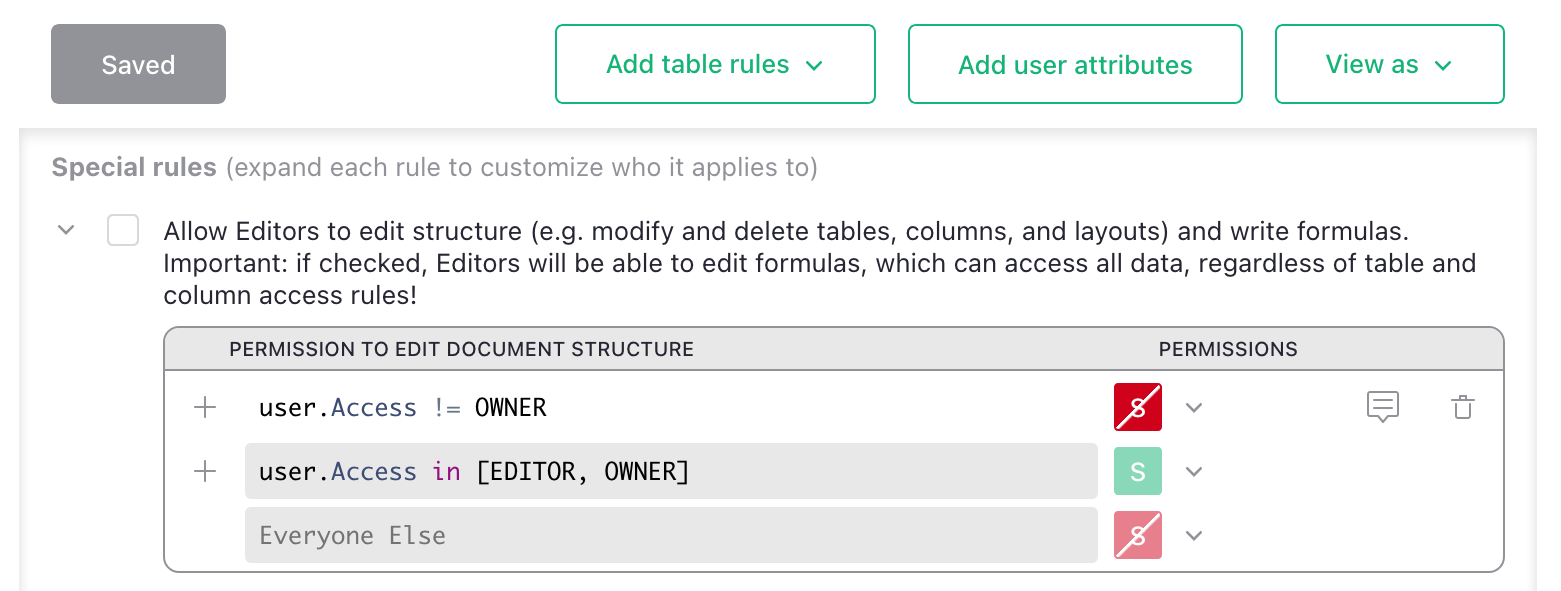Click the Everyone Else condition field
Image resolution: width=1561 pixels, height=591 pixels.
pos(670,535)
